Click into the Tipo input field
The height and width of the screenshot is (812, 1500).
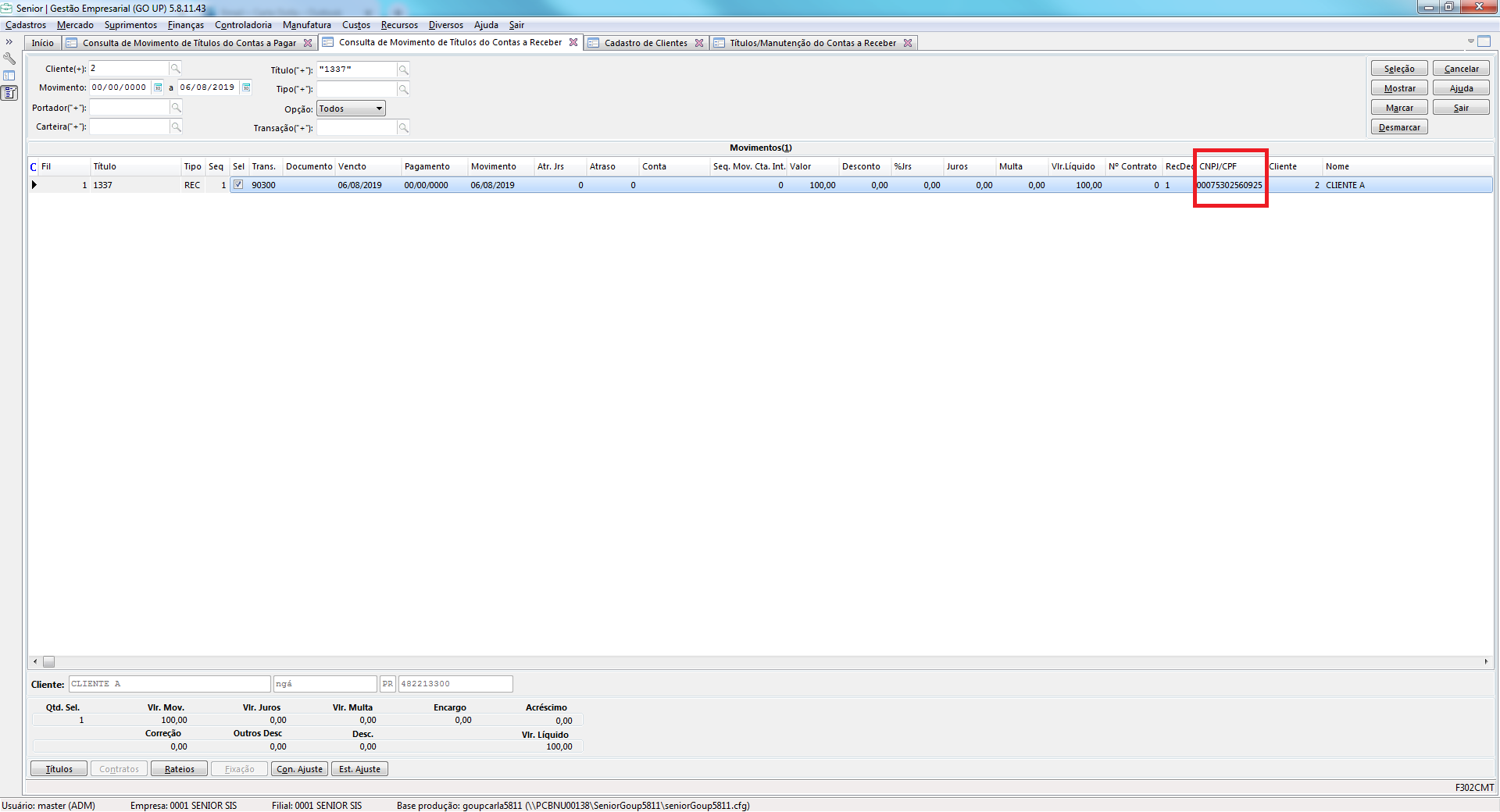click(x=356, y=89)
